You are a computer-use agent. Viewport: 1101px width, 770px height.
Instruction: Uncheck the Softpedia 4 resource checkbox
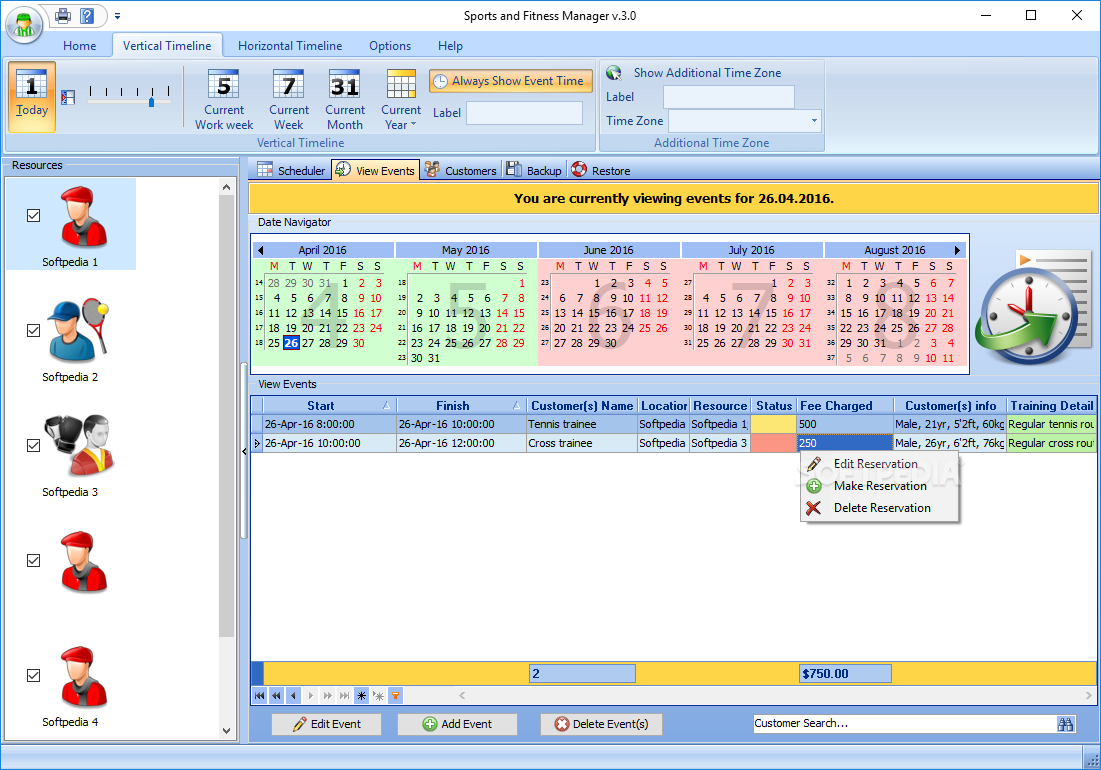(33, 675)
